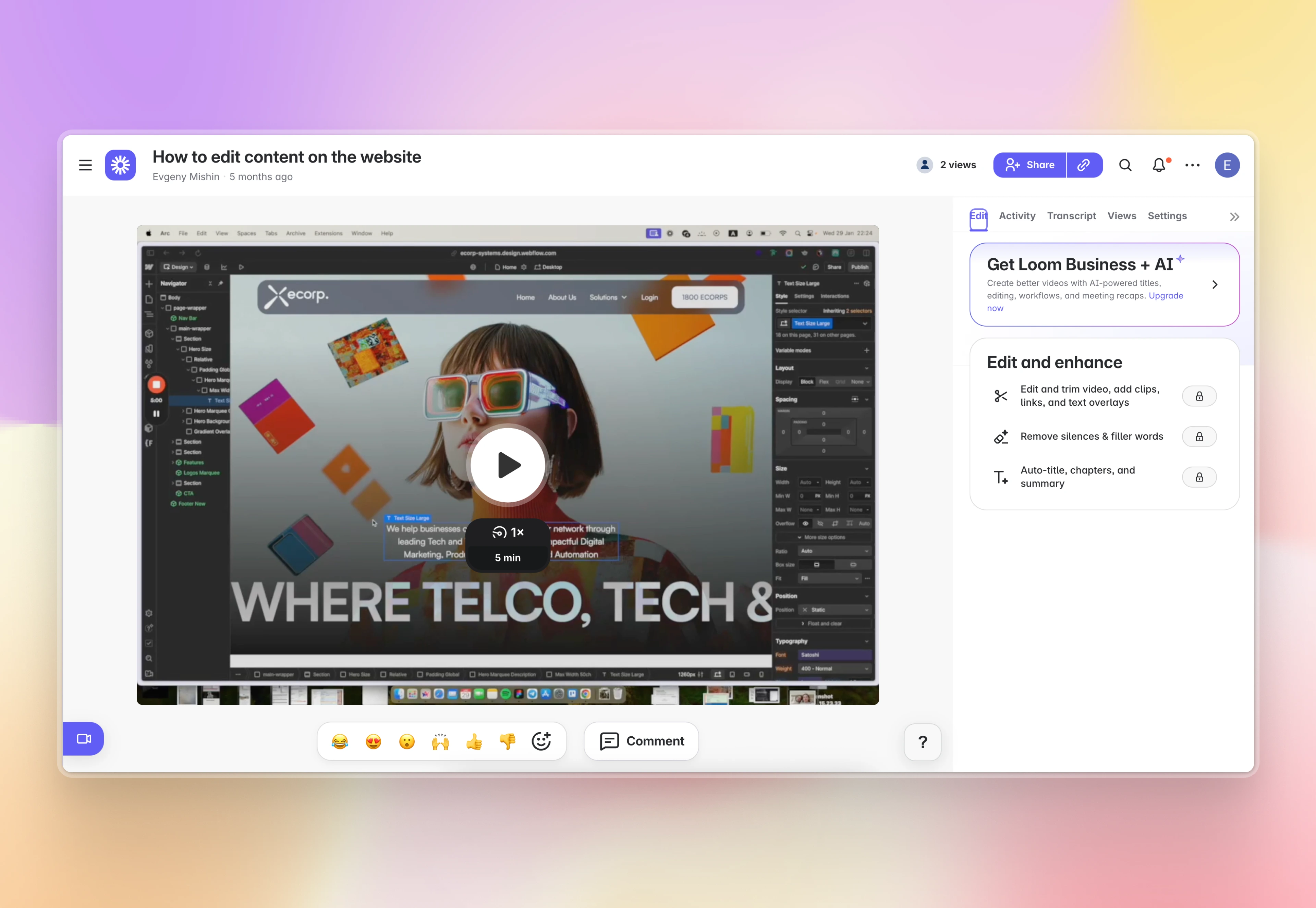Click the Share button
The height and width of the screenshot is (908, 1316).
click(1029, 165)
